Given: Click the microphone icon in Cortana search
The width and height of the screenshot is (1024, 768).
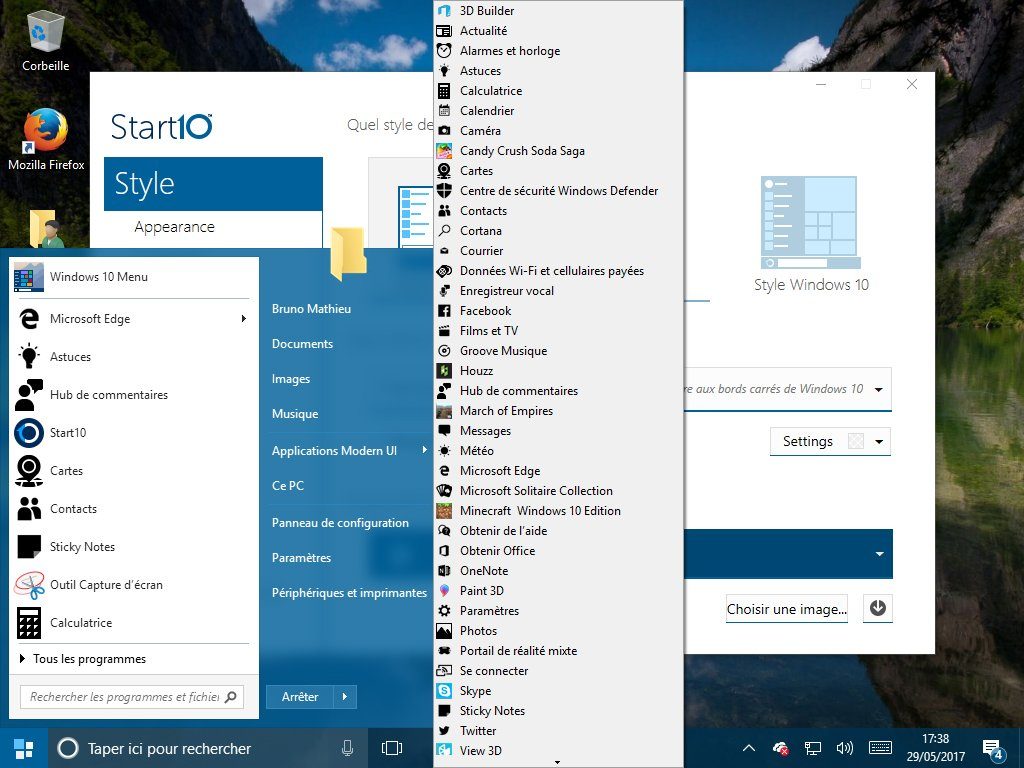Looking at the screenshot, I should pos(348,748).
